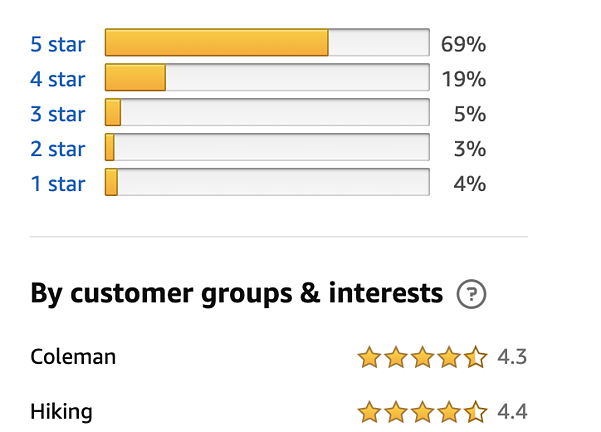Viewport: 601px width, 432px height.
Task: Open the 3 star reviews link
Action: click(x=57, y=114)
